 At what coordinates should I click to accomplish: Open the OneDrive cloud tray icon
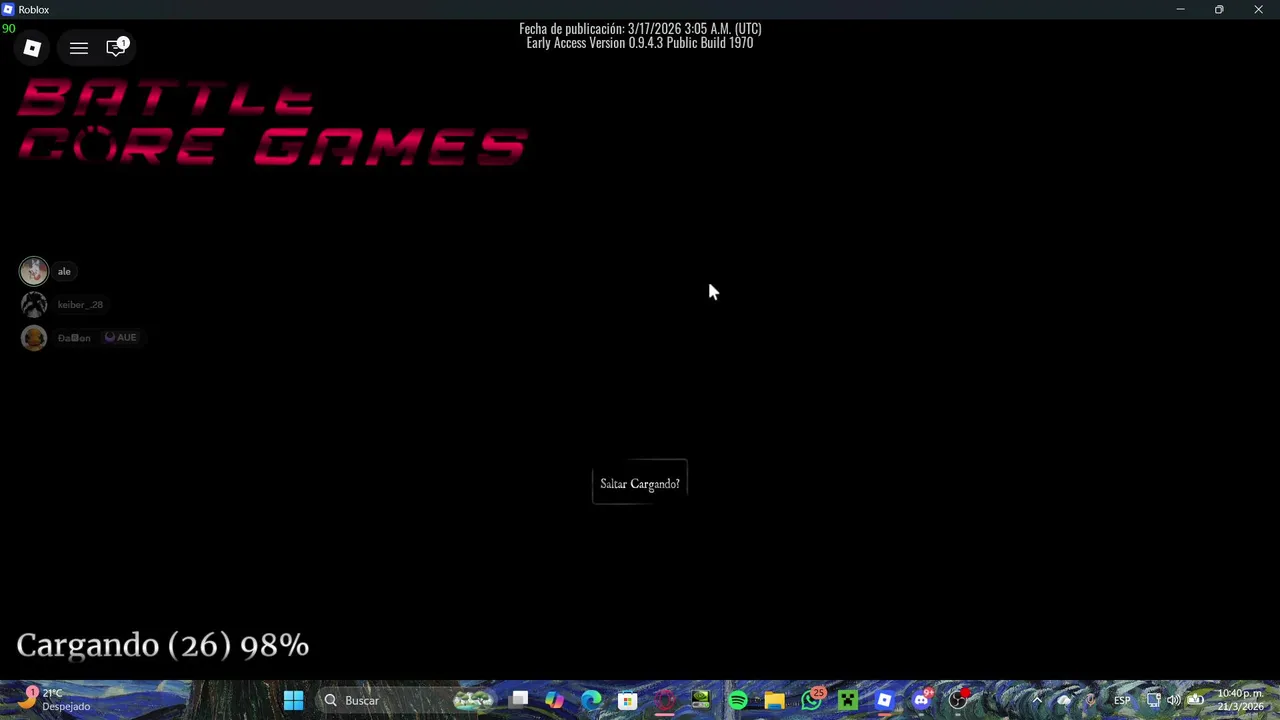coord(1064,700)
